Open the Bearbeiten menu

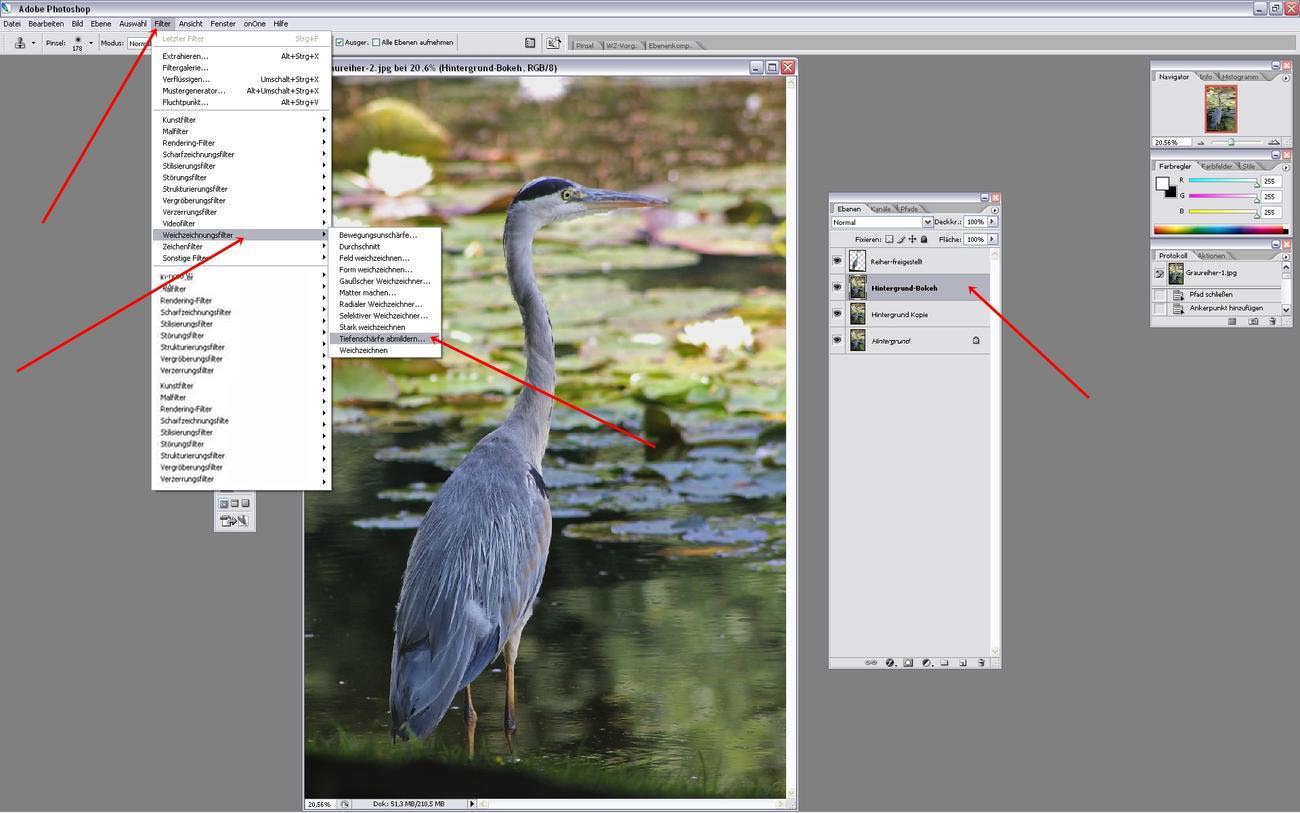[x=46, y=23]
